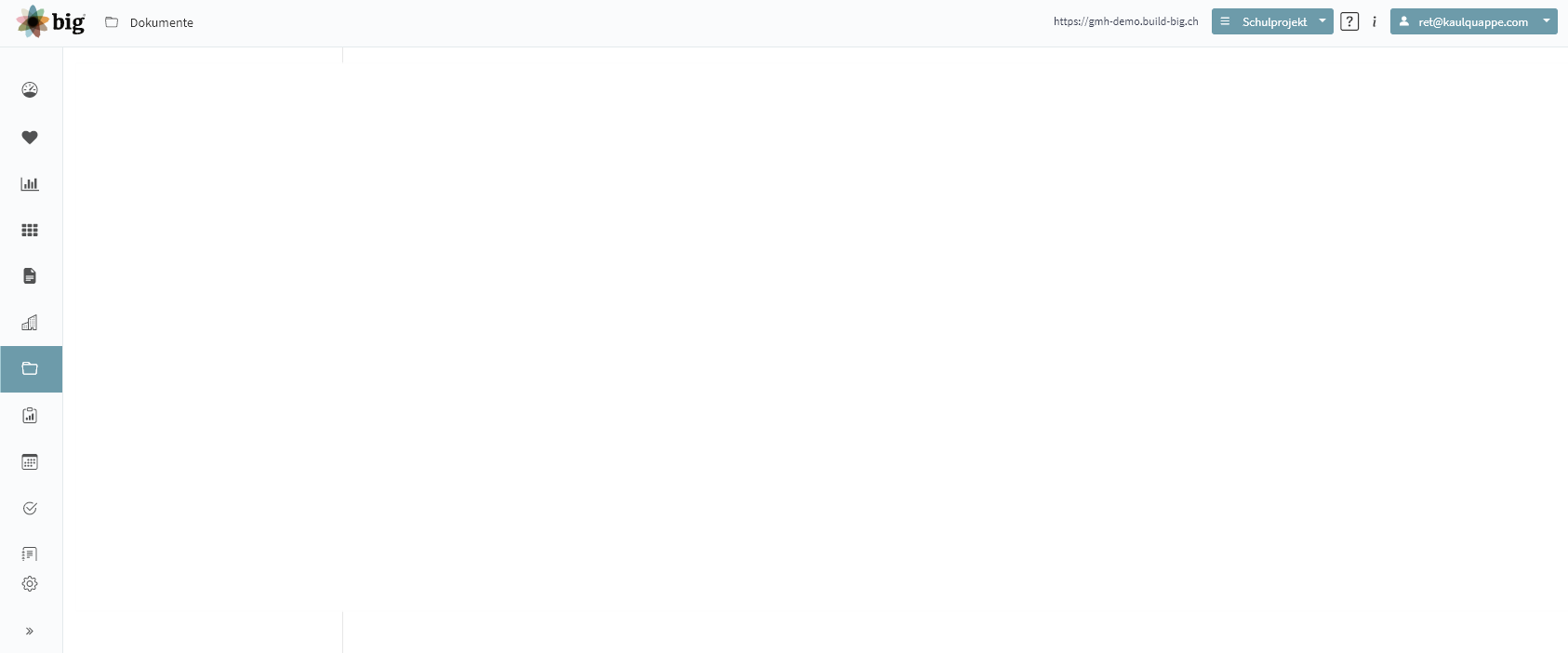Click the big logo

(x=51, y=21)
